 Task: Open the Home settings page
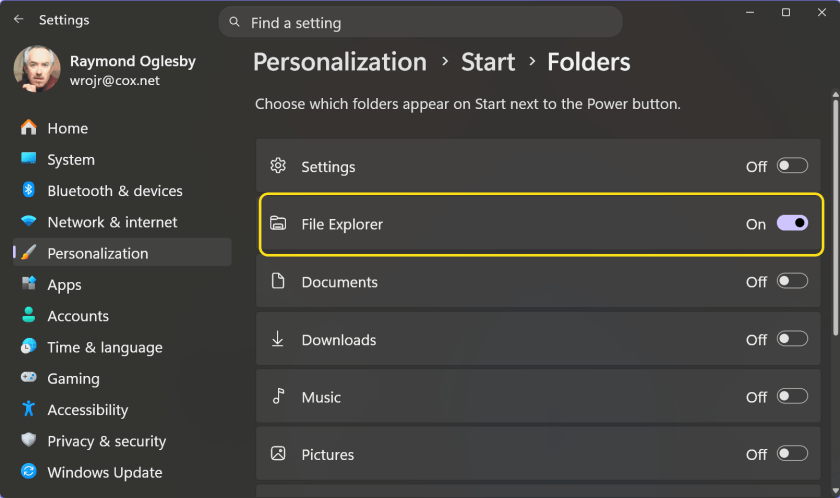click(x=122, y=128)
